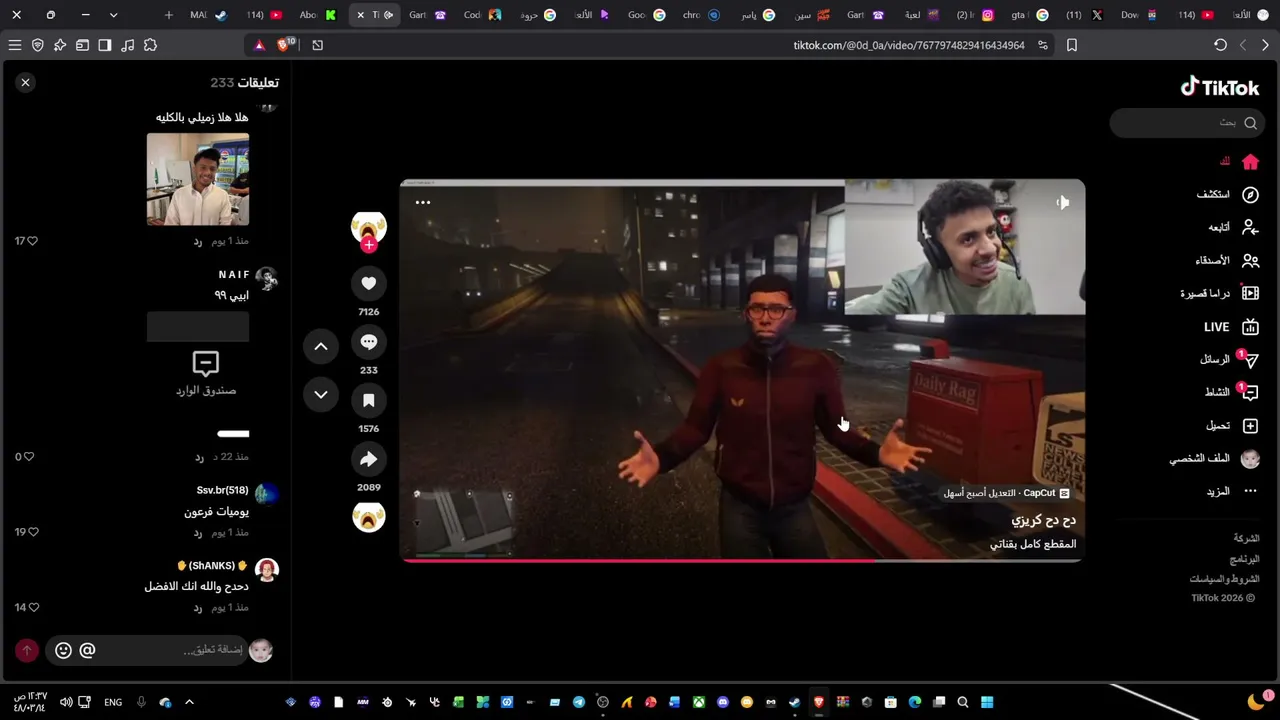Show hidden system tray icons
This screenshot has height=720, width=1280.
coord(189,702)
